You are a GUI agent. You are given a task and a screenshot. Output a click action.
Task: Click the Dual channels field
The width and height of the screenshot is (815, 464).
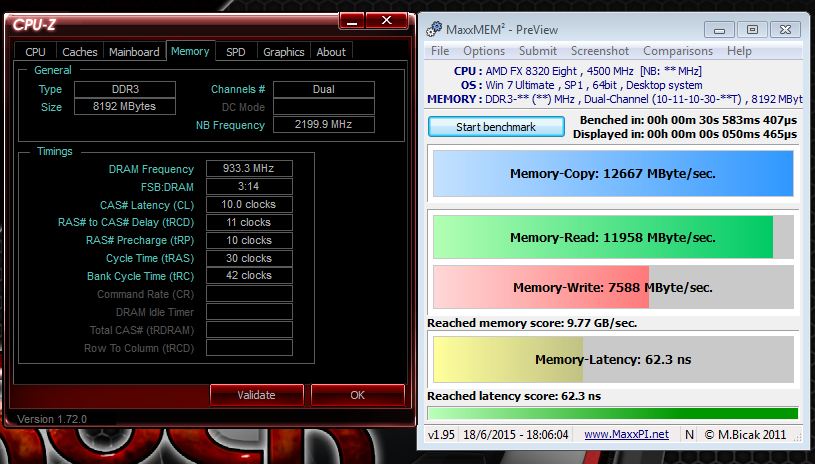324,89
